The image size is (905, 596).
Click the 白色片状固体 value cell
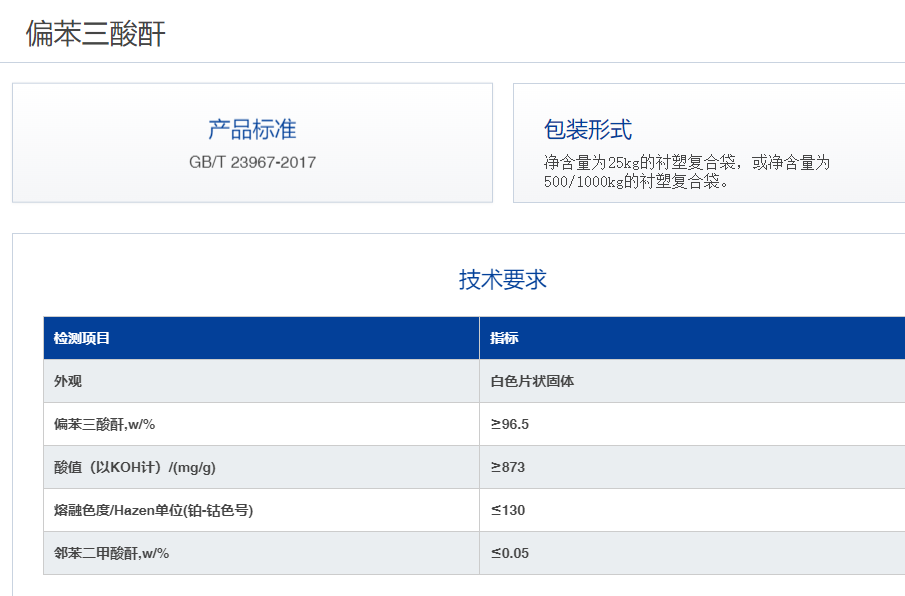click(692, 381)
